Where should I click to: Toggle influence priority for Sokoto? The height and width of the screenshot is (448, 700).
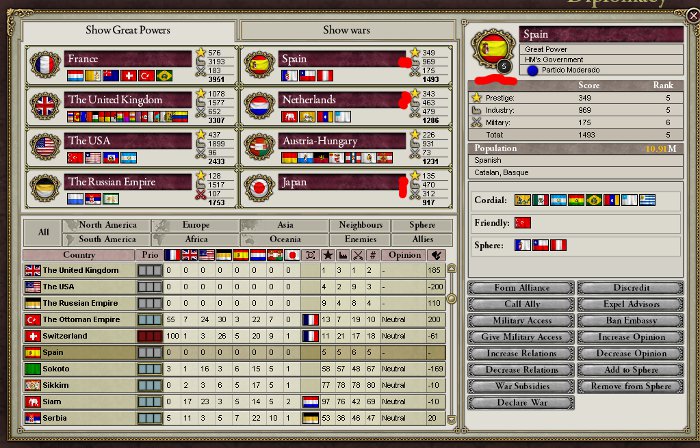point(148,369)
